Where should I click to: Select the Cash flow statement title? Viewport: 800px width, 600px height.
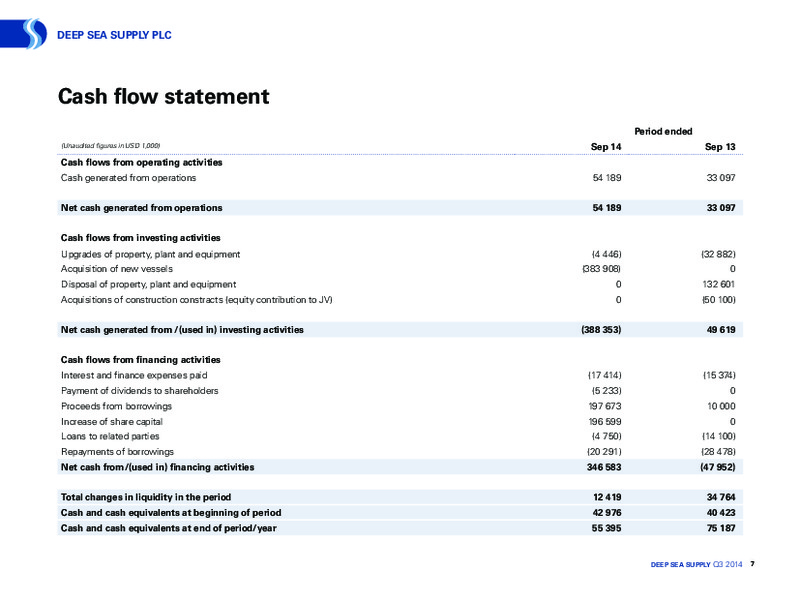point(163,96)
